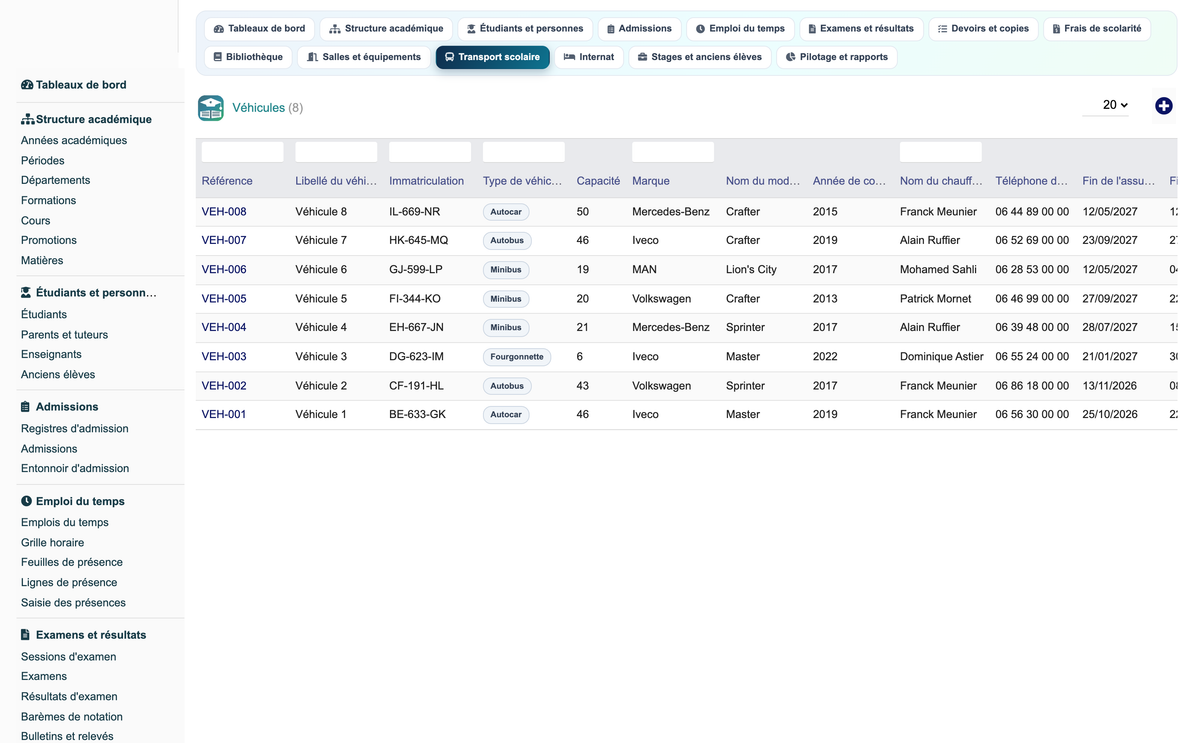Click the Libellé du véhicule filter field

tap(337, 152)
